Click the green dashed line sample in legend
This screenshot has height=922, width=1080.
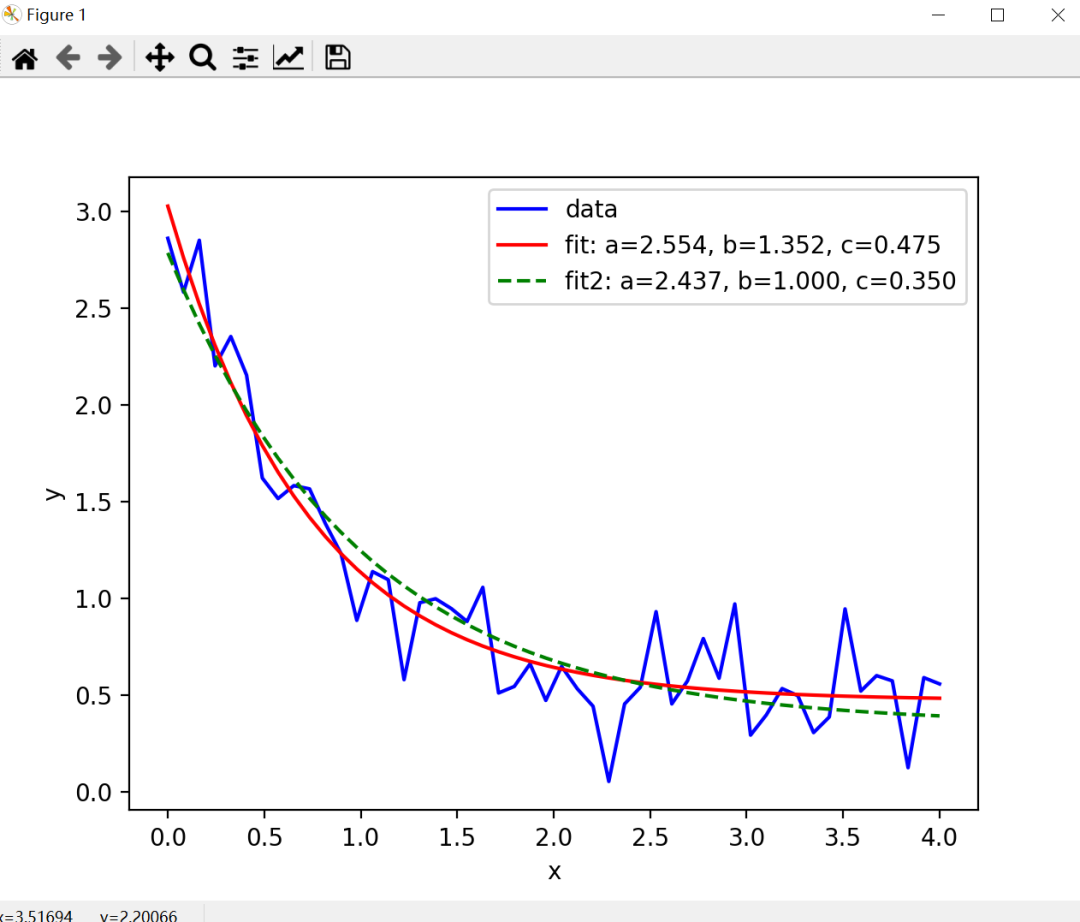(x=522, y=281)
